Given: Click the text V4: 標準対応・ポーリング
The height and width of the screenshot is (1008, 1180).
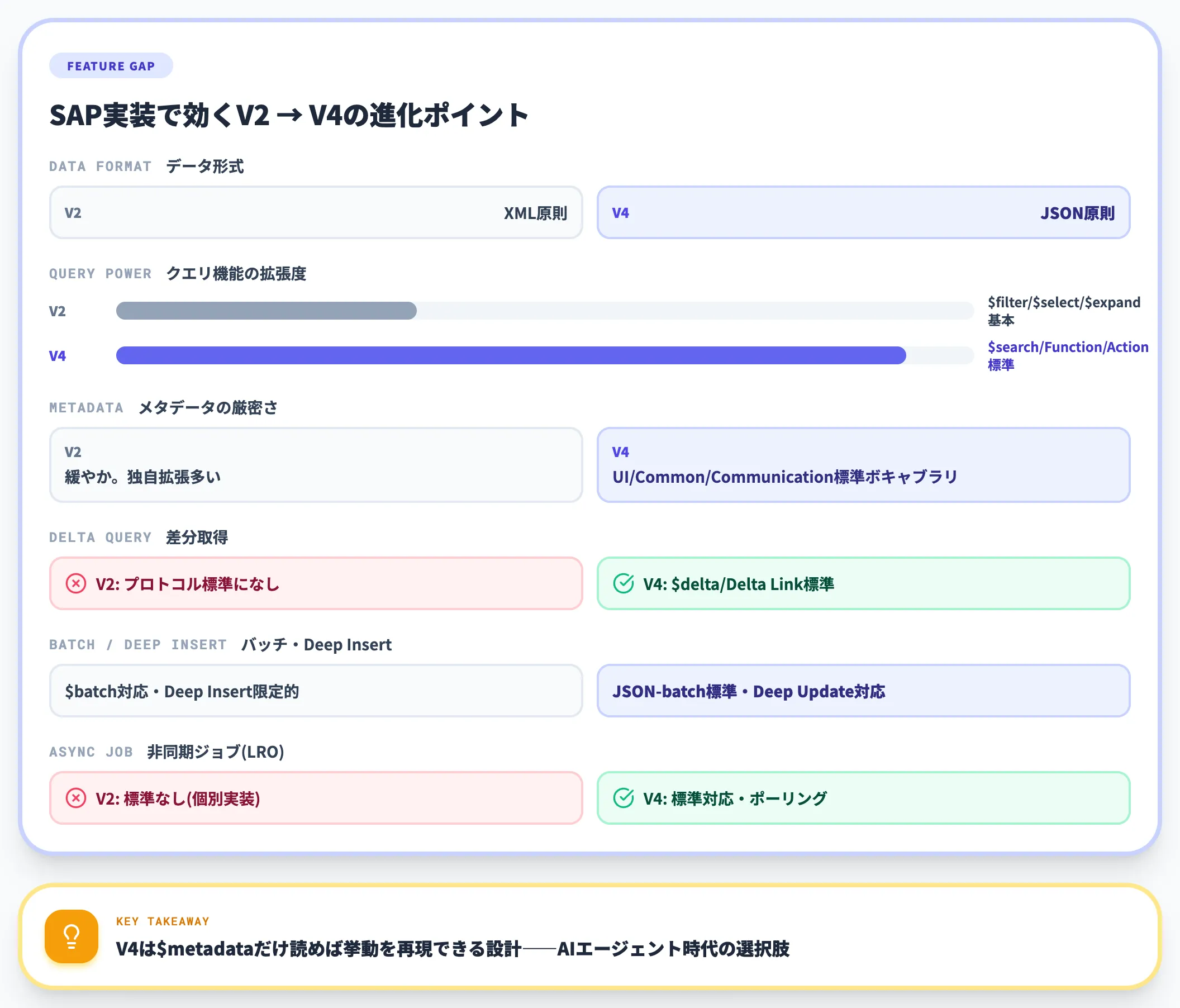Looking at the screenshot, I should pos(735,799).
